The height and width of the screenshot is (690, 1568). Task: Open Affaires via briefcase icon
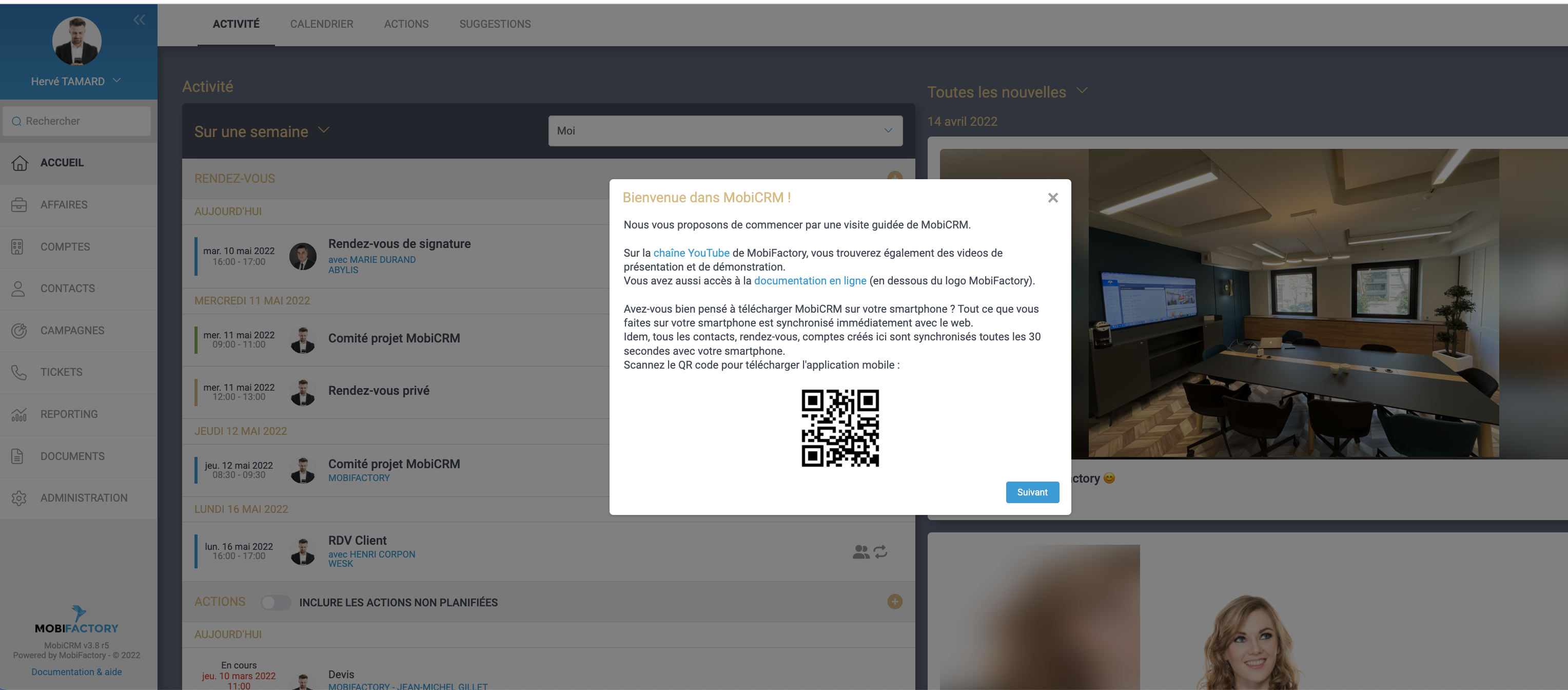point(19,205)
